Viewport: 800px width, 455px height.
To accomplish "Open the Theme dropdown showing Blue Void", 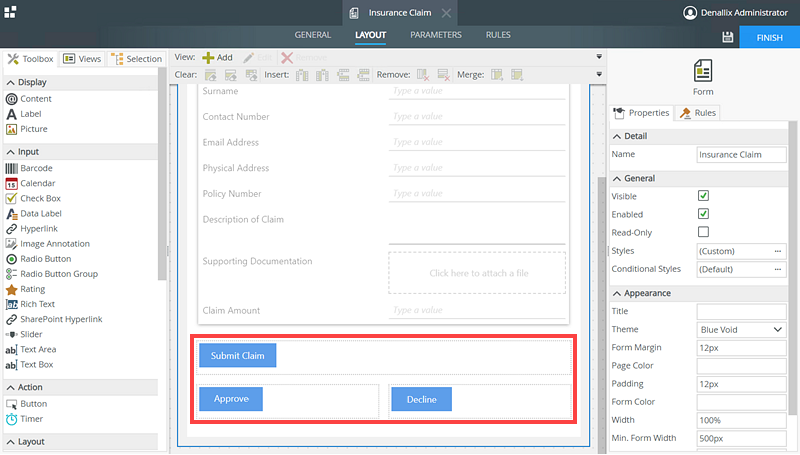I will click(741, 329).
